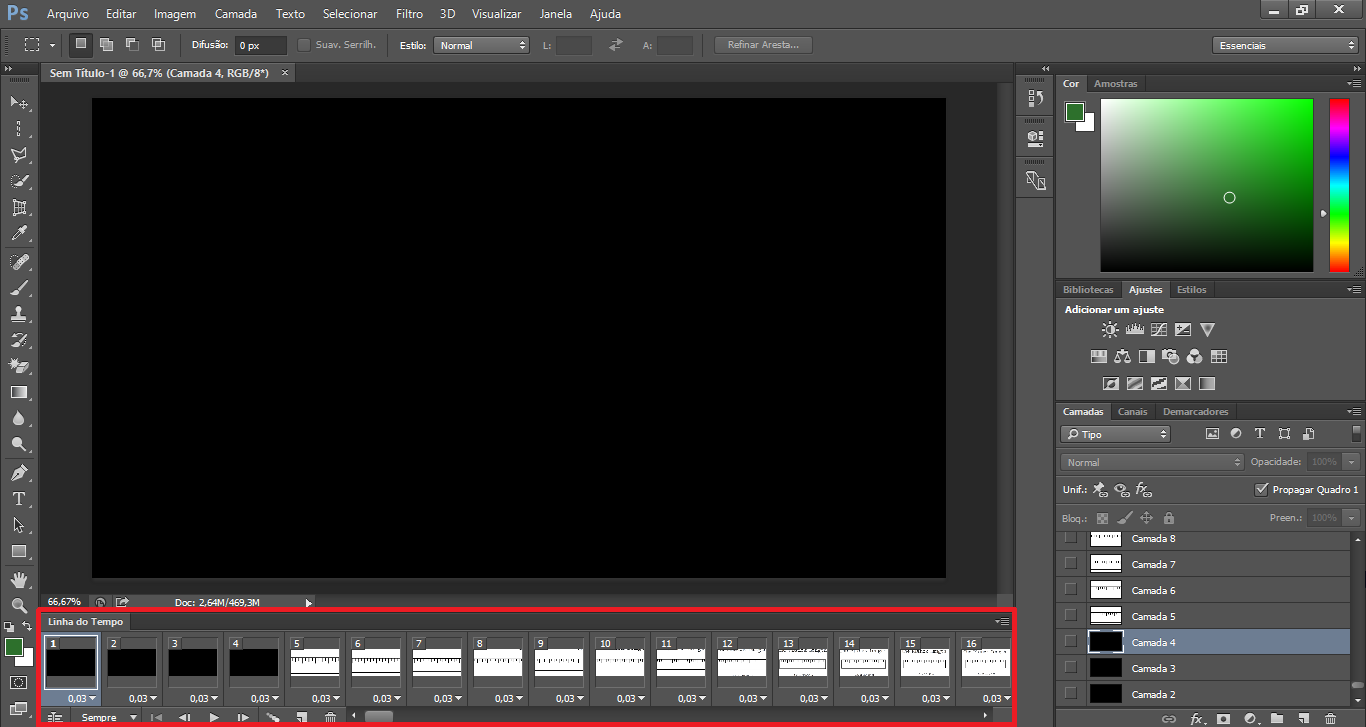Open the Sempre looping options dropdown
1366x727 pixels.
[109, 717]
